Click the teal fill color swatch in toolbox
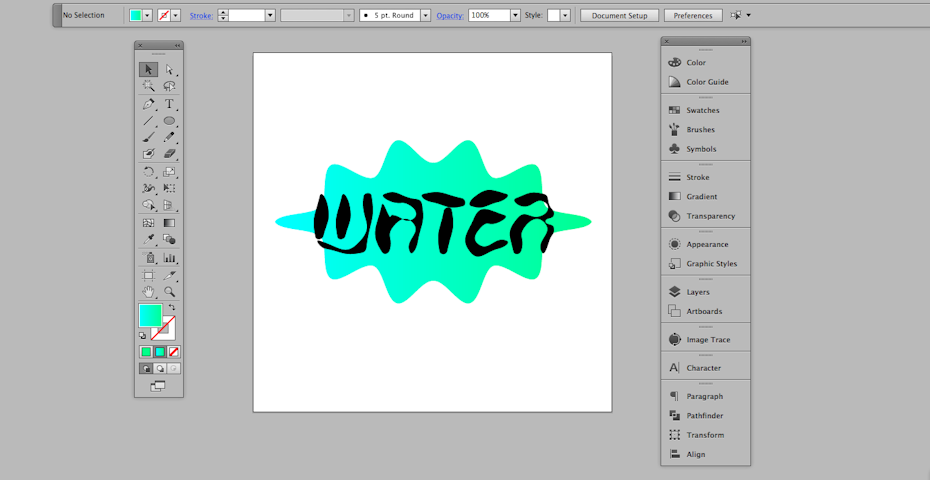The image size is (930, 480). [x=149, y=315]
